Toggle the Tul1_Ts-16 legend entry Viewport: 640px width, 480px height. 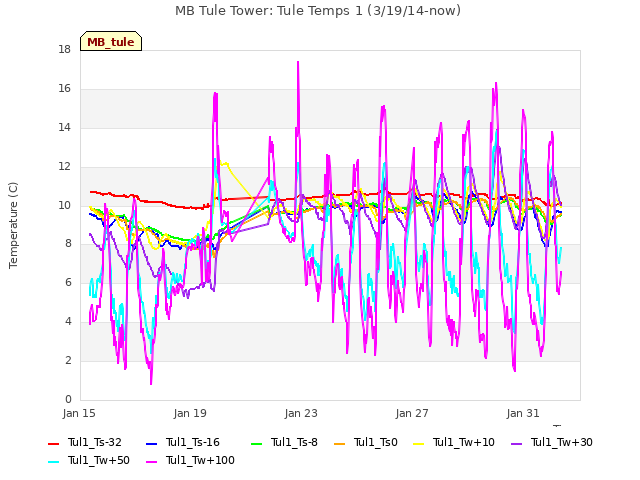click(x=183, y=442)
